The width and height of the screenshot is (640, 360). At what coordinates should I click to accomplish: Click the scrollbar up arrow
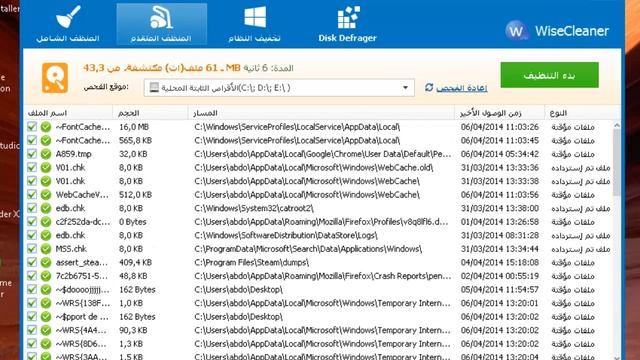click(617, 125)
